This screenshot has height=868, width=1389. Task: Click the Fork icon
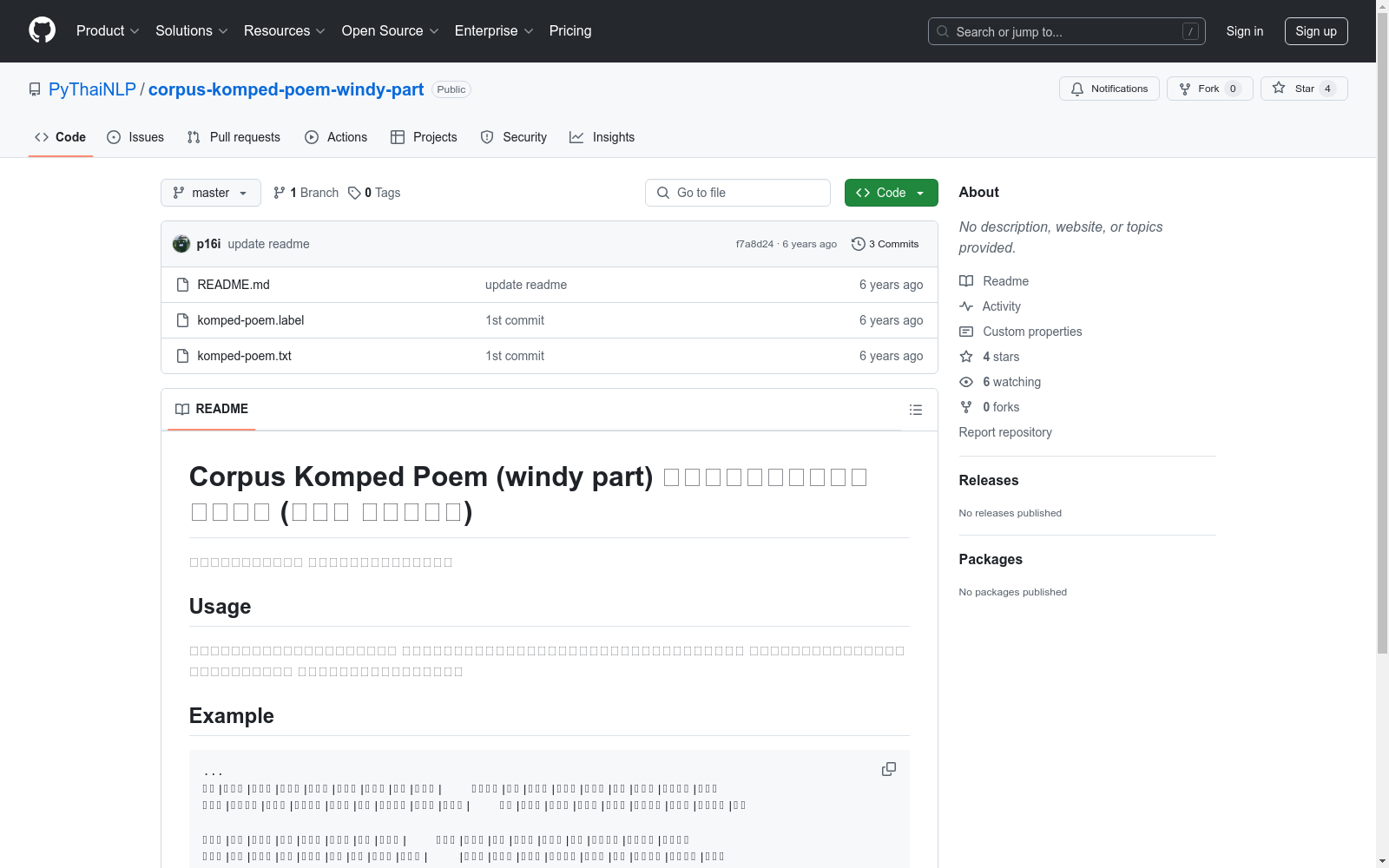tap(1185, 89)
